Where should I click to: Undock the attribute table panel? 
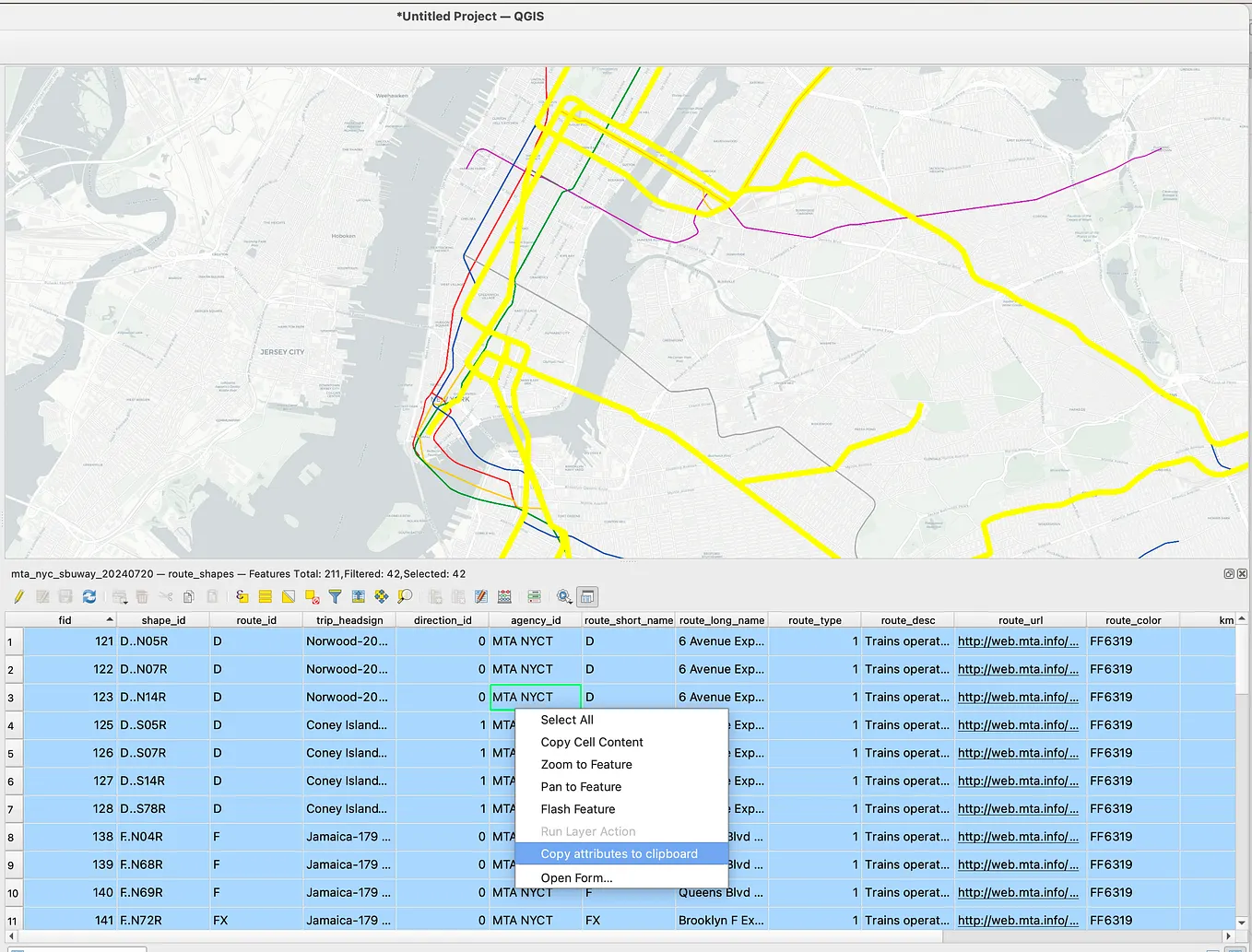587,596
